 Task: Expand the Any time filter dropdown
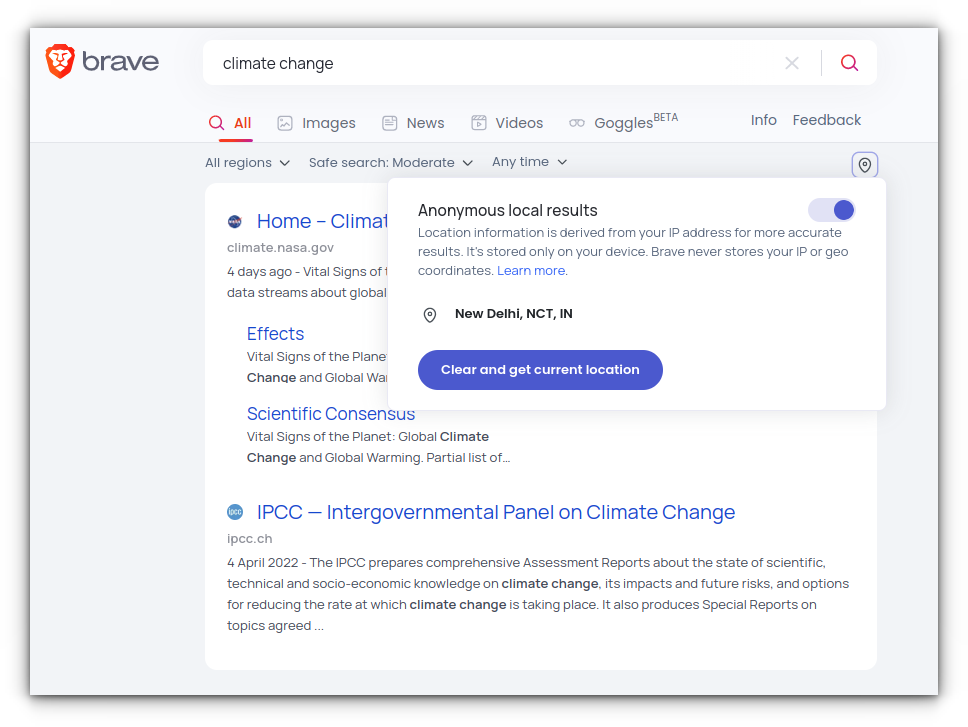pyautogui.click(x=530, y=162)
